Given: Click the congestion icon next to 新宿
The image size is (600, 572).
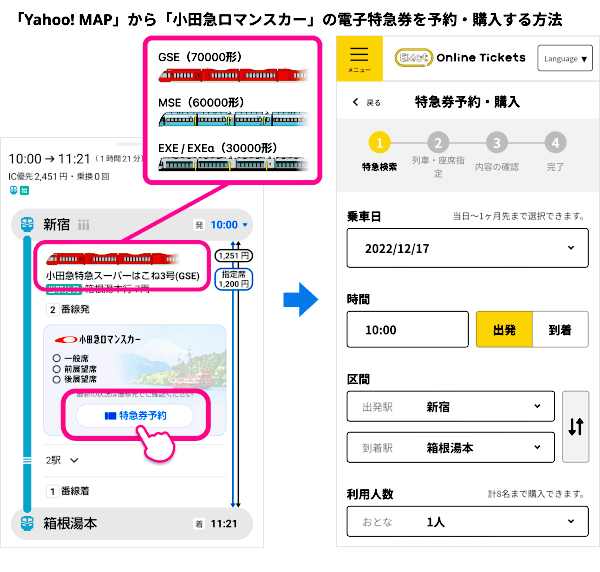Looking at the screenshot, I should pos(83,225).
